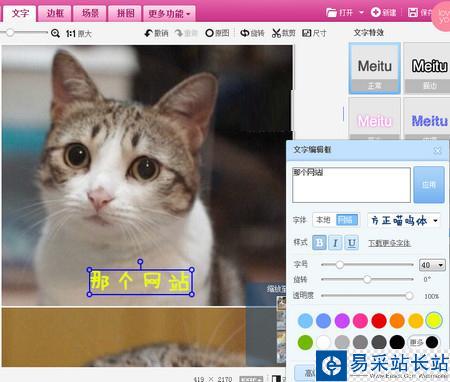Switch font source to 本地
450x382 pixels.
tap(323, 220)
